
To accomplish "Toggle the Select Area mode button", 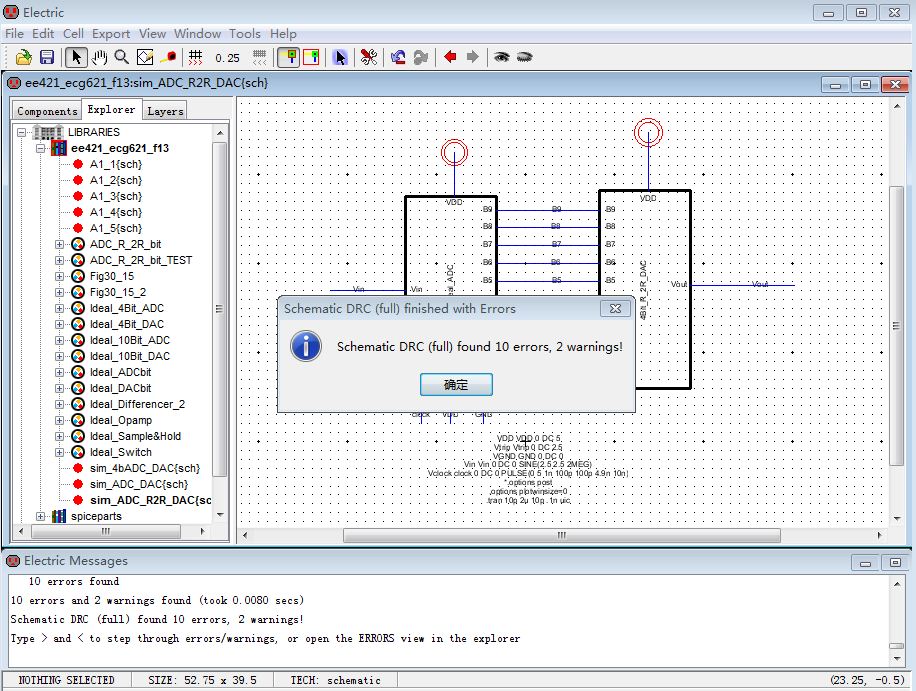I will tap(311, 57).
